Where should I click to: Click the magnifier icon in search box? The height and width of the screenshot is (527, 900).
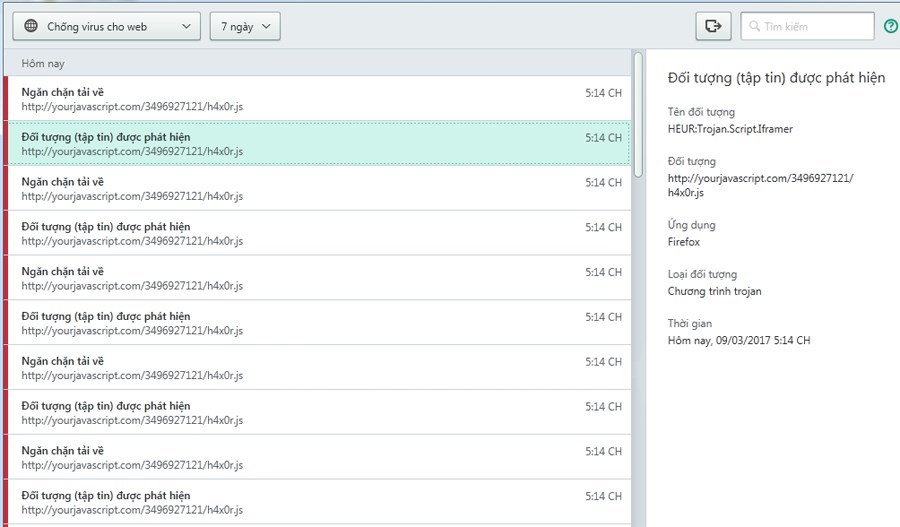coord(754,27)
